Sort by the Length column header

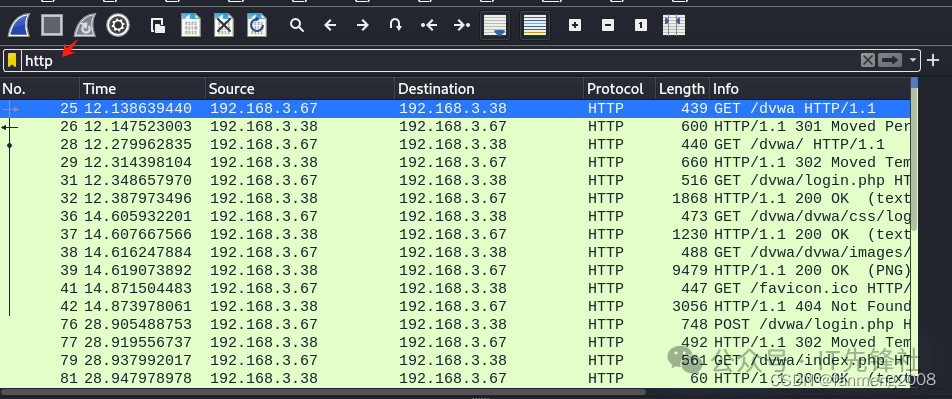click(682, 89)
